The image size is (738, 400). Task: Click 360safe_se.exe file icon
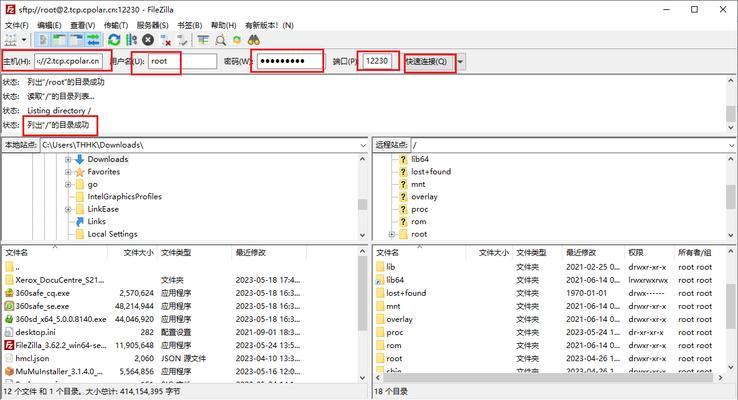pyautogui.click(x=9, y=306)
